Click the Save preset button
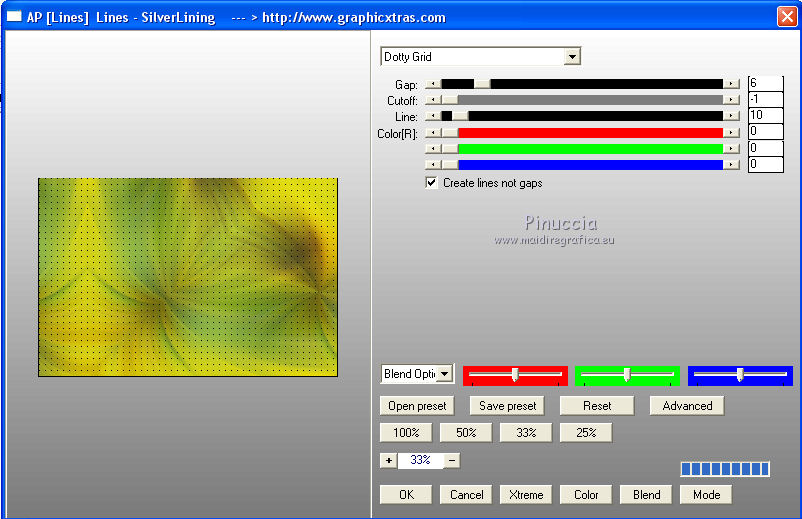Screen dimensions: 802x519 pyautogui.click(x=507, y=406)
